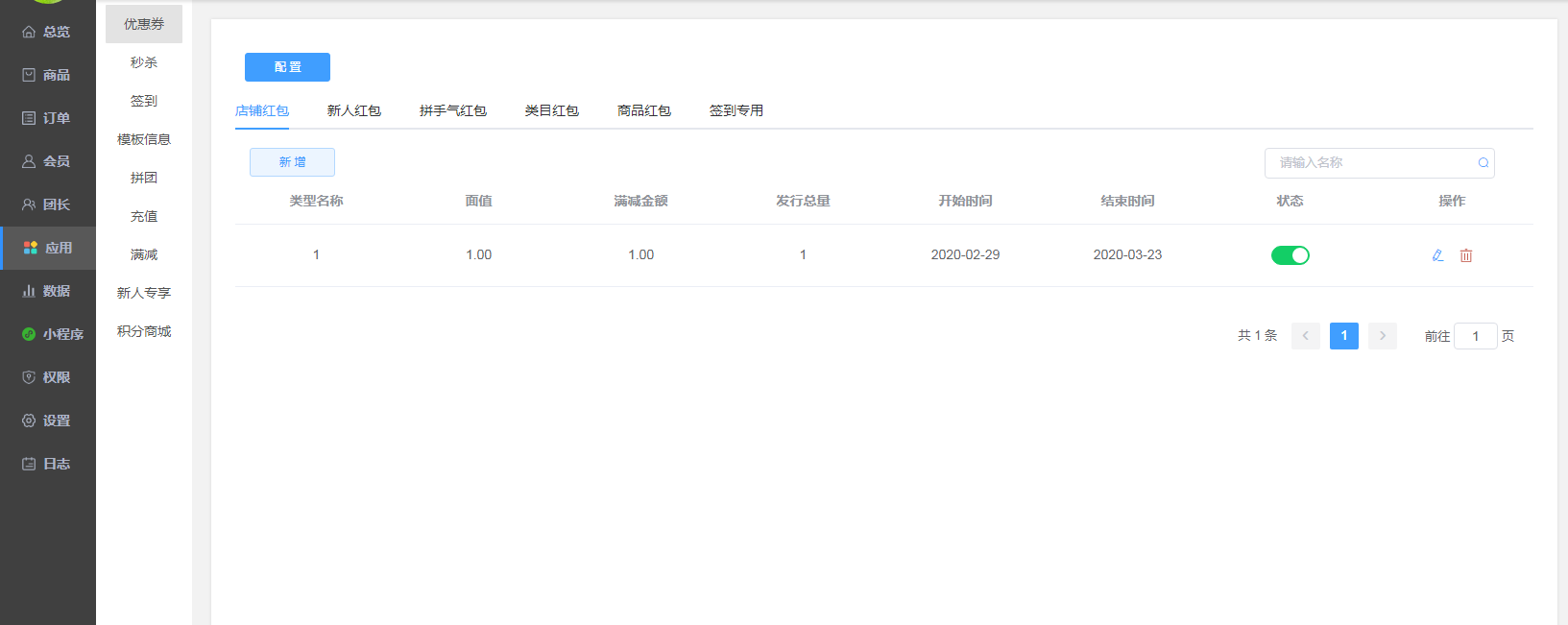The image size is (1568, 625).
Task: Switch to the 商品红包 tab
Action: pyautogui.click(x=643, y=111)
